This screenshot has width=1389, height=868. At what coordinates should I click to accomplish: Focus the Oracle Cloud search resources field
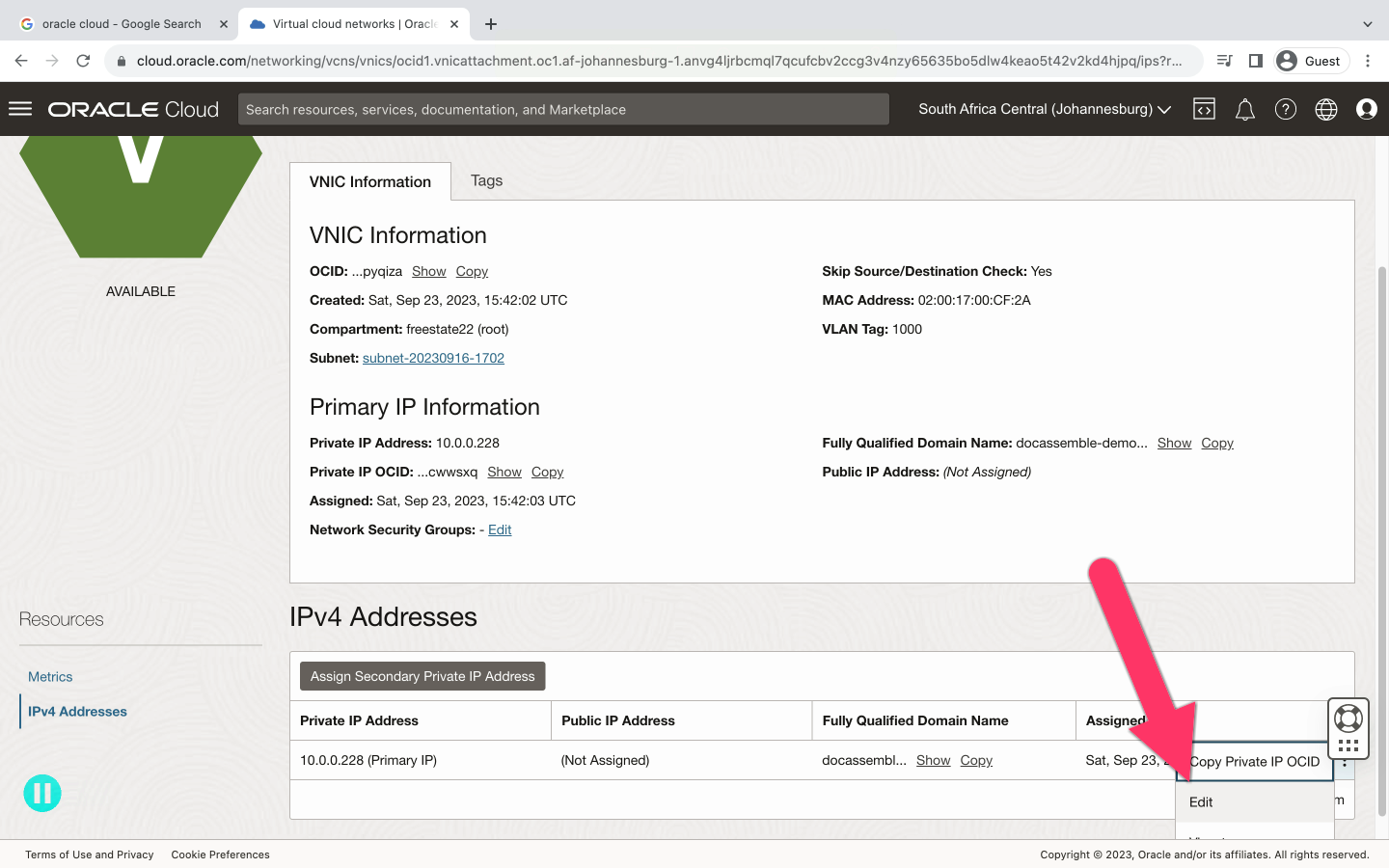point(563,109)
